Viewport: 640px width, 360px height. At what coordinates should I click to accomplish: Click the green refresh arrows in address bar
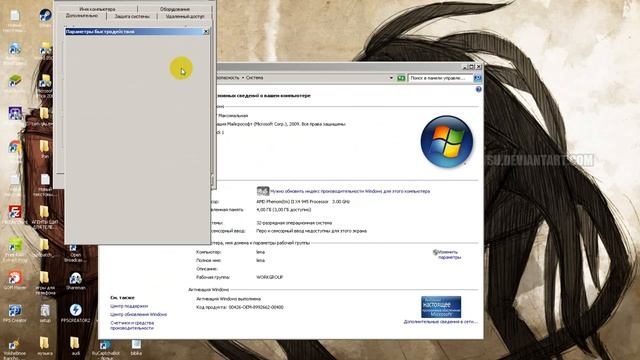tap(401, 78)
